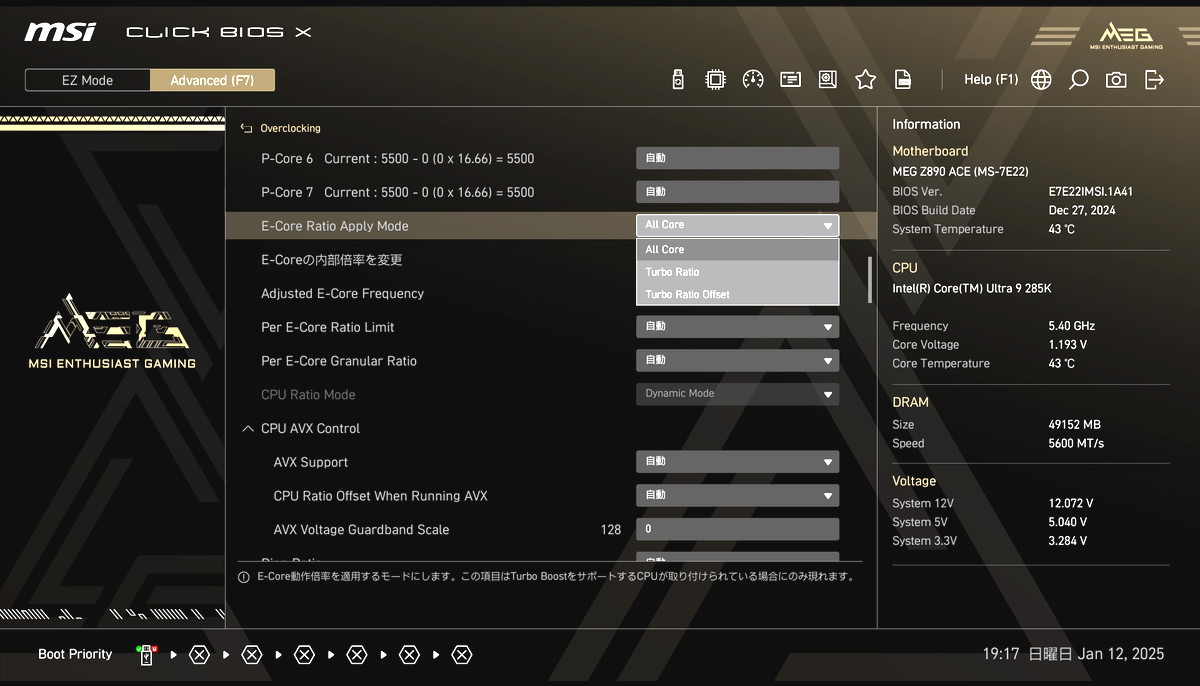This screenshot has height=686, width=1200.
Task: Take screenshot with the camera icon
Action: (1116, 80)
